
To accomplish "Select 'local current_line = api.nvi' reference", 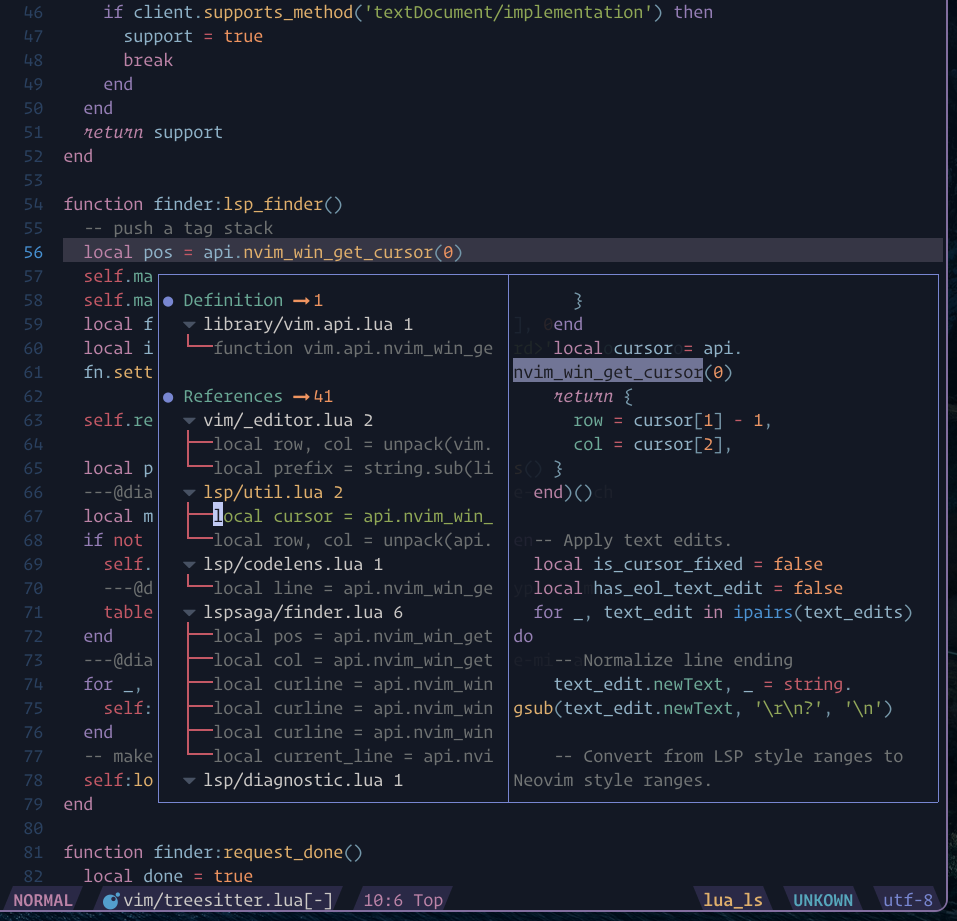I will coord(353,756).
